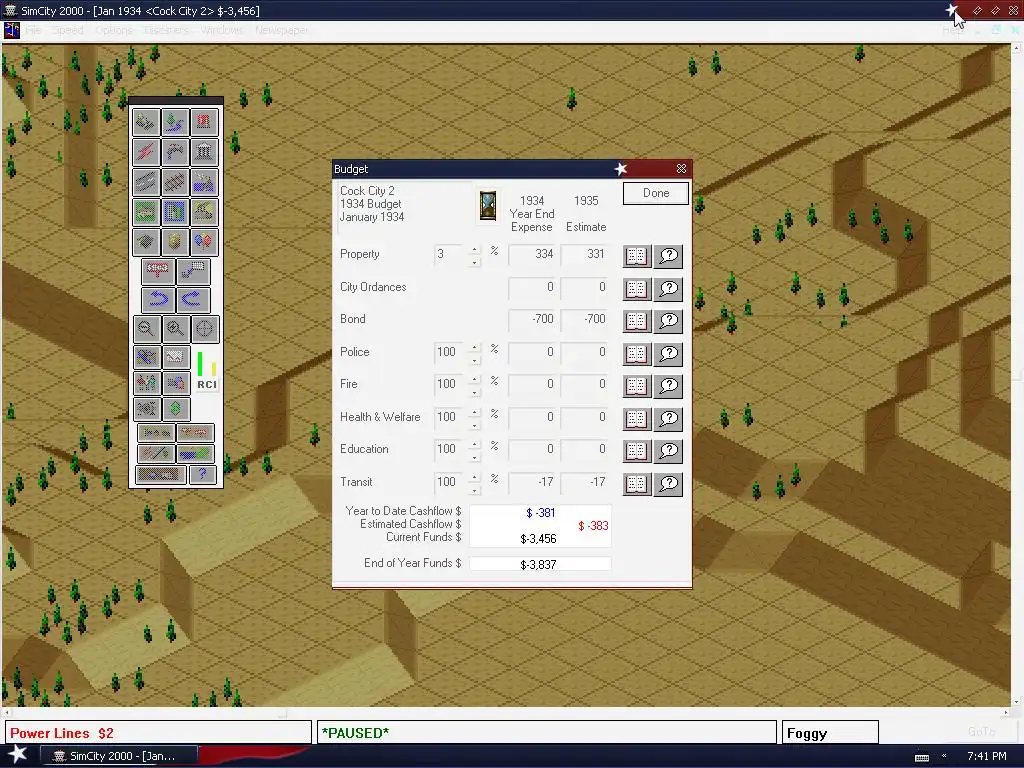Image resolution: width=1024 pixels, height=768 pixels.
Task: Open the Police books detail
Action: 636,353
